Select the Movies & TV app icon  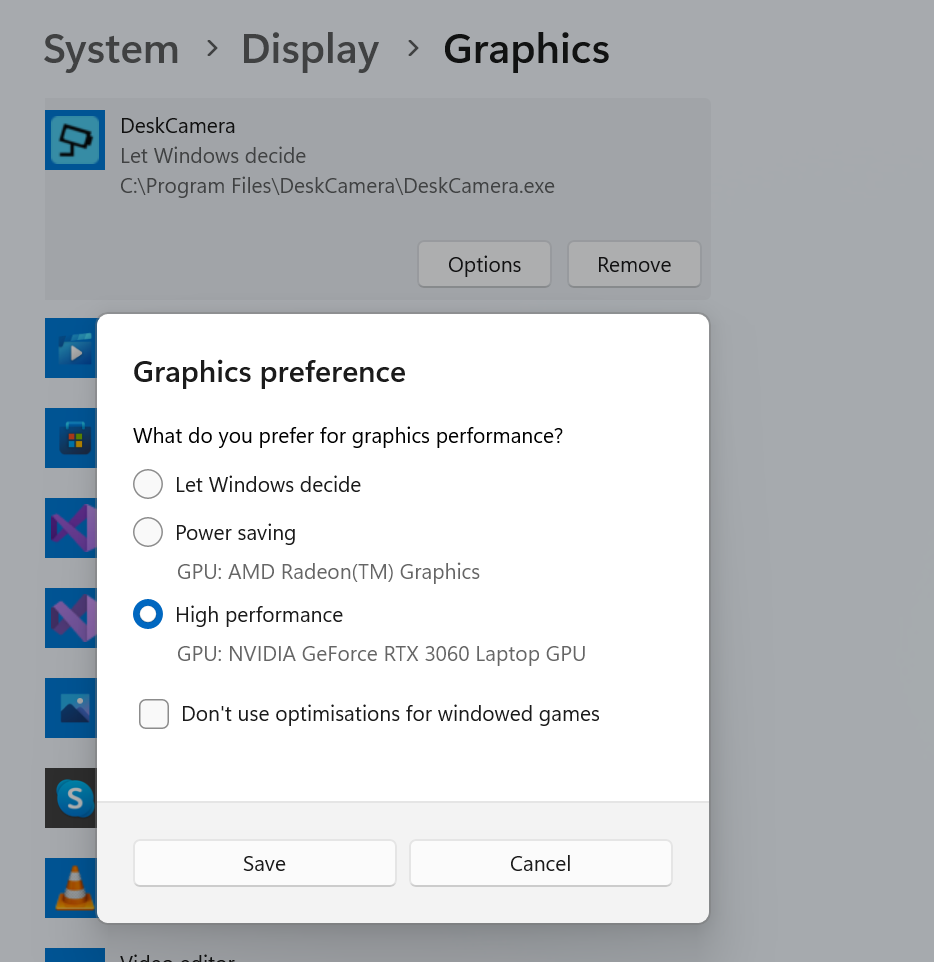(71, 349)
